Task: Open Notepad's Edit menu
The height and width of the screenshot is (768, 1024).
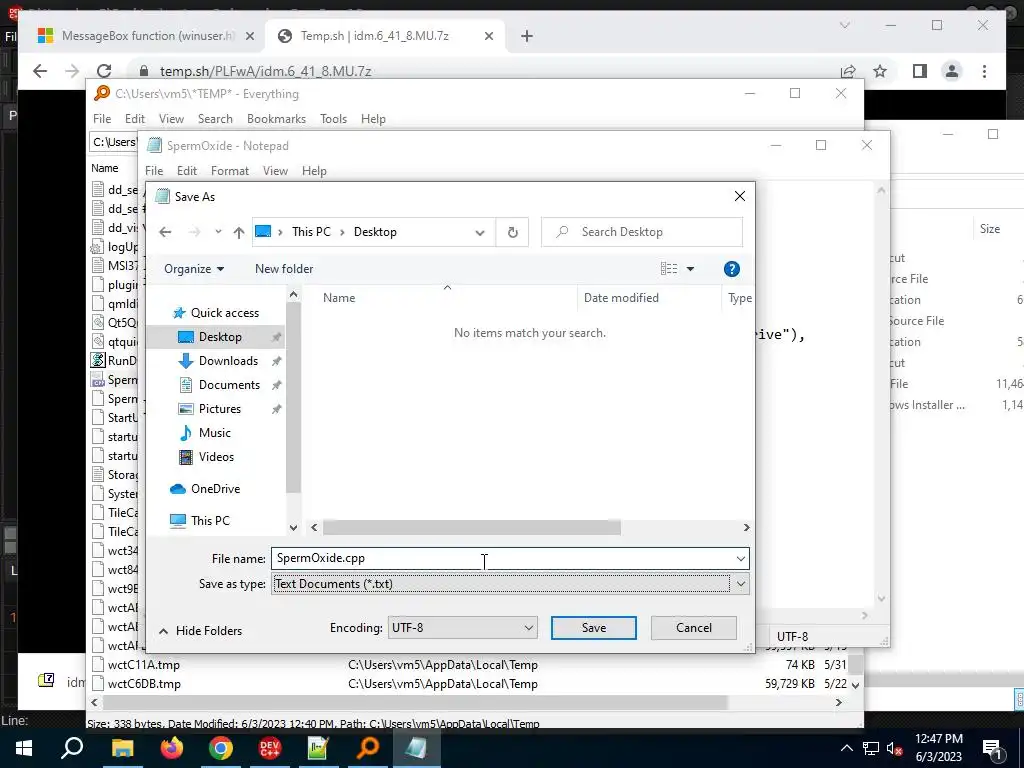Action: 187,171
